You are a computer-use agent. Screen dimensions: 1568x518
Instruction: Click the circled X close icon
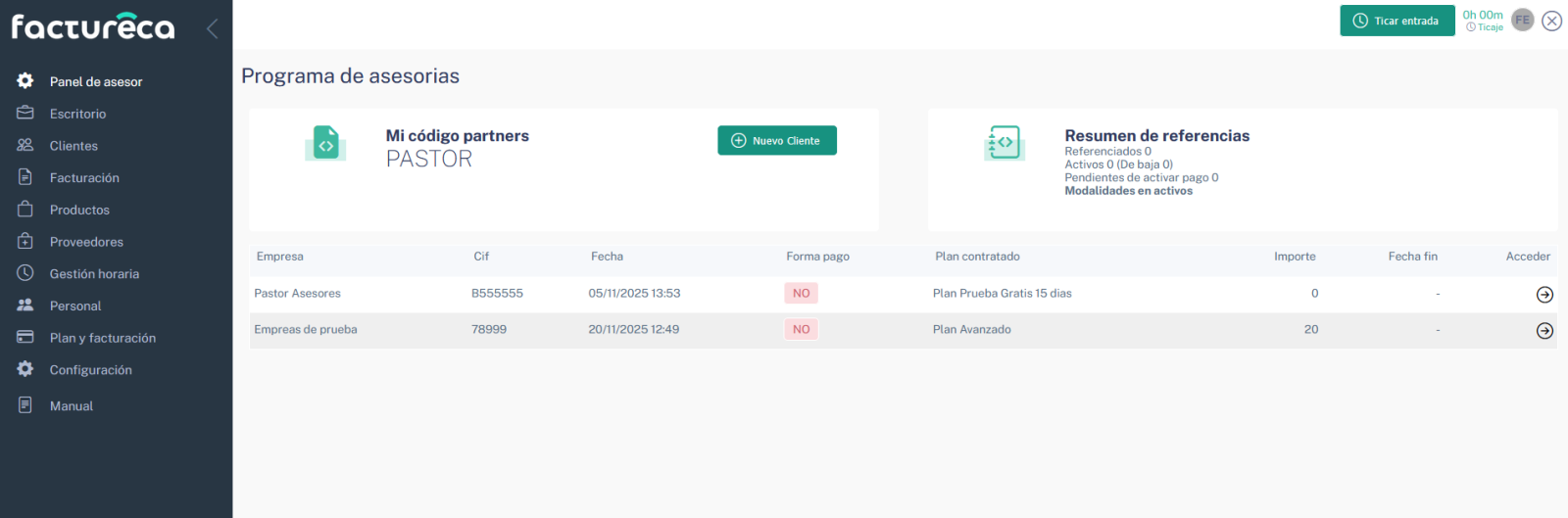[1551, 21]
